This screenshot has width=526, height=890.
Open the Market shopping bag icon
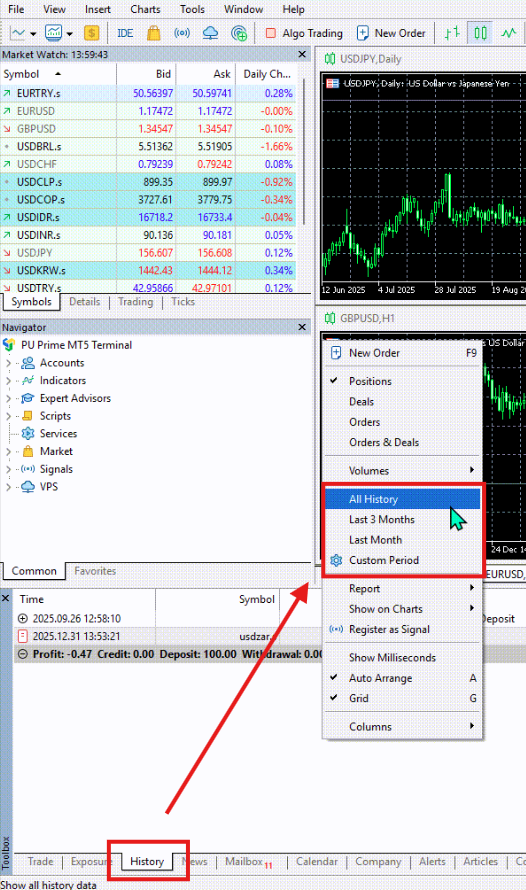[x=153, y=33]
